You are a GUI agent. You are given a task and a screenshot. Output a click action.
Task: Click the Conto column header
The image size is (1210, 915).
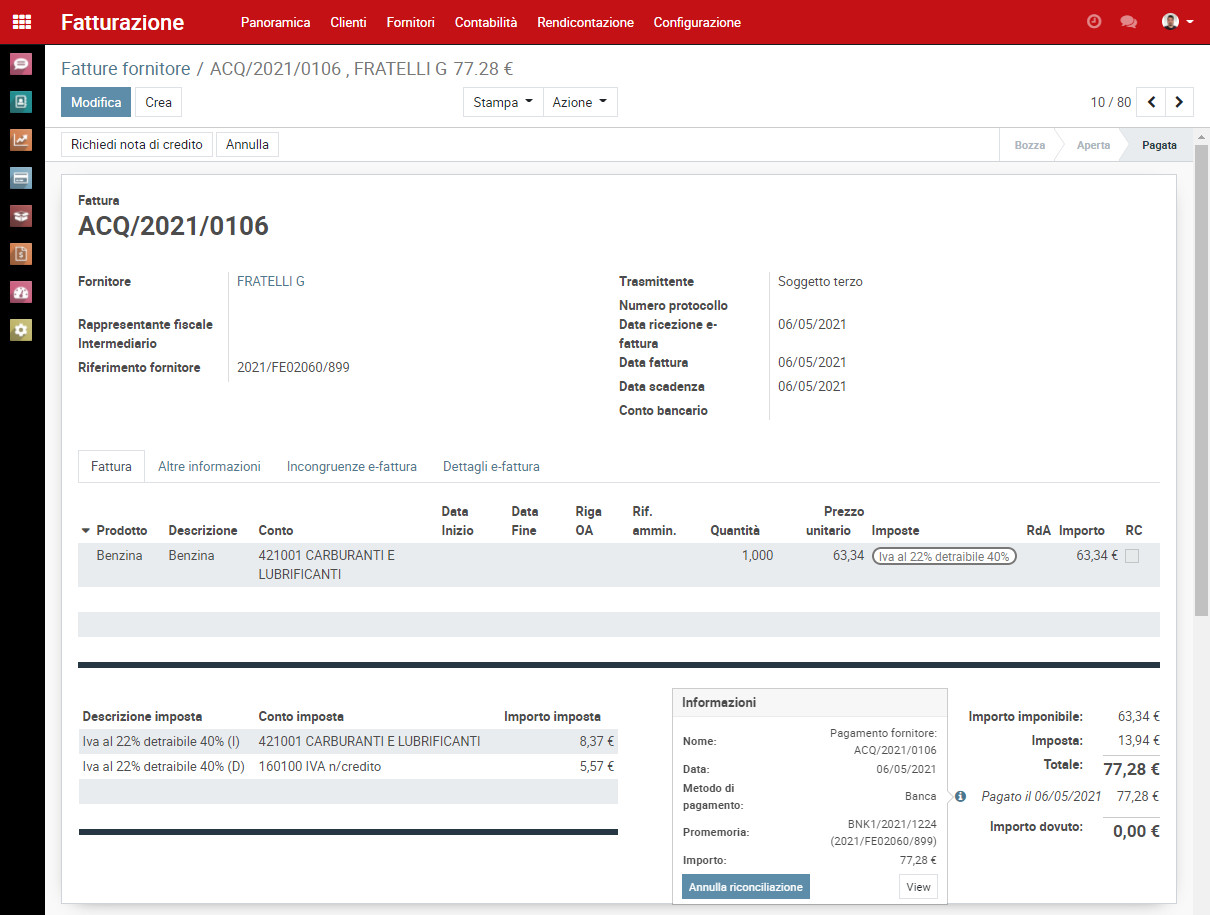coord(276,531)
